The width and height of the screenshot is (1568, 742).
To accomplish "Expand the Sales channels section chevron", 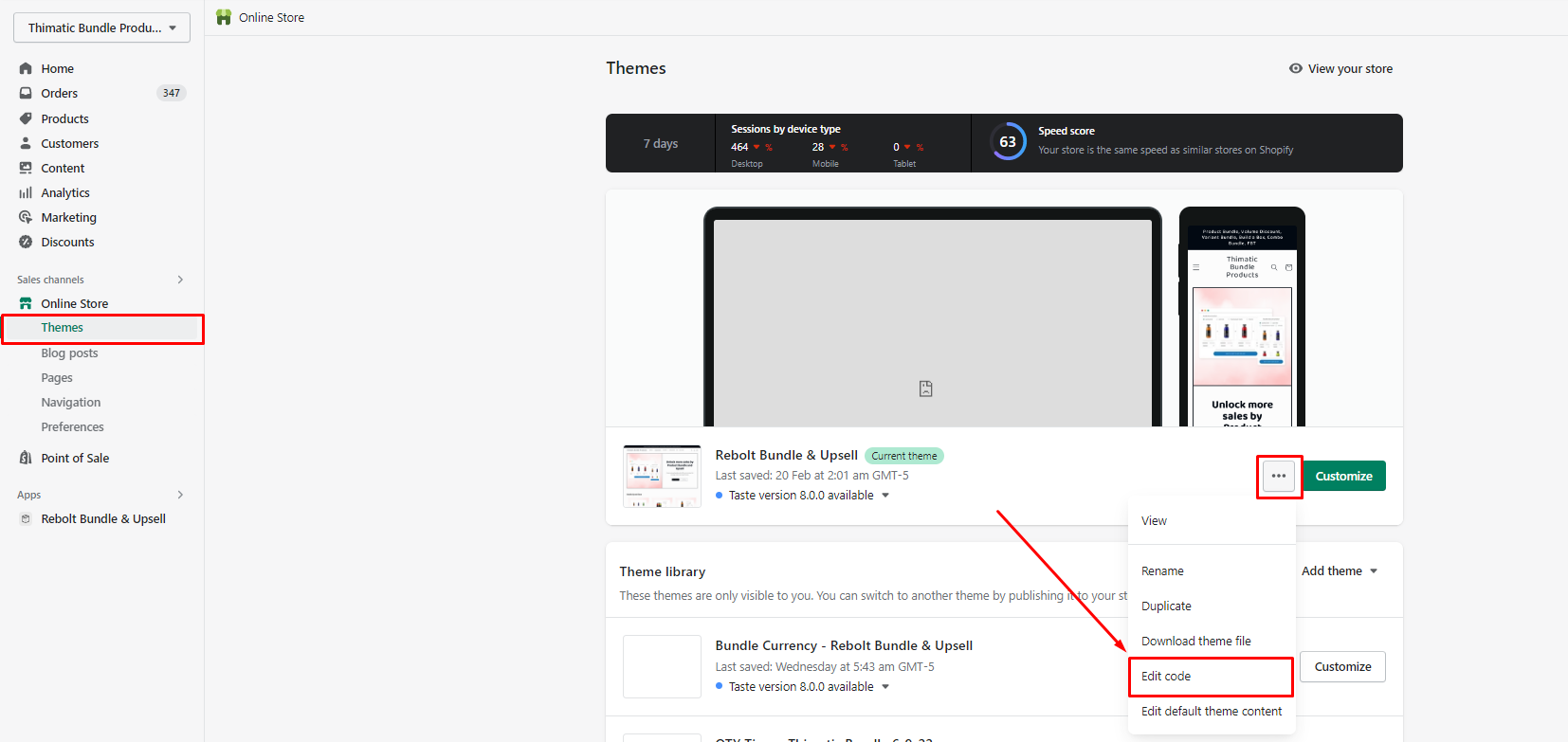I will pyautogui.click(x=180, y=280).
